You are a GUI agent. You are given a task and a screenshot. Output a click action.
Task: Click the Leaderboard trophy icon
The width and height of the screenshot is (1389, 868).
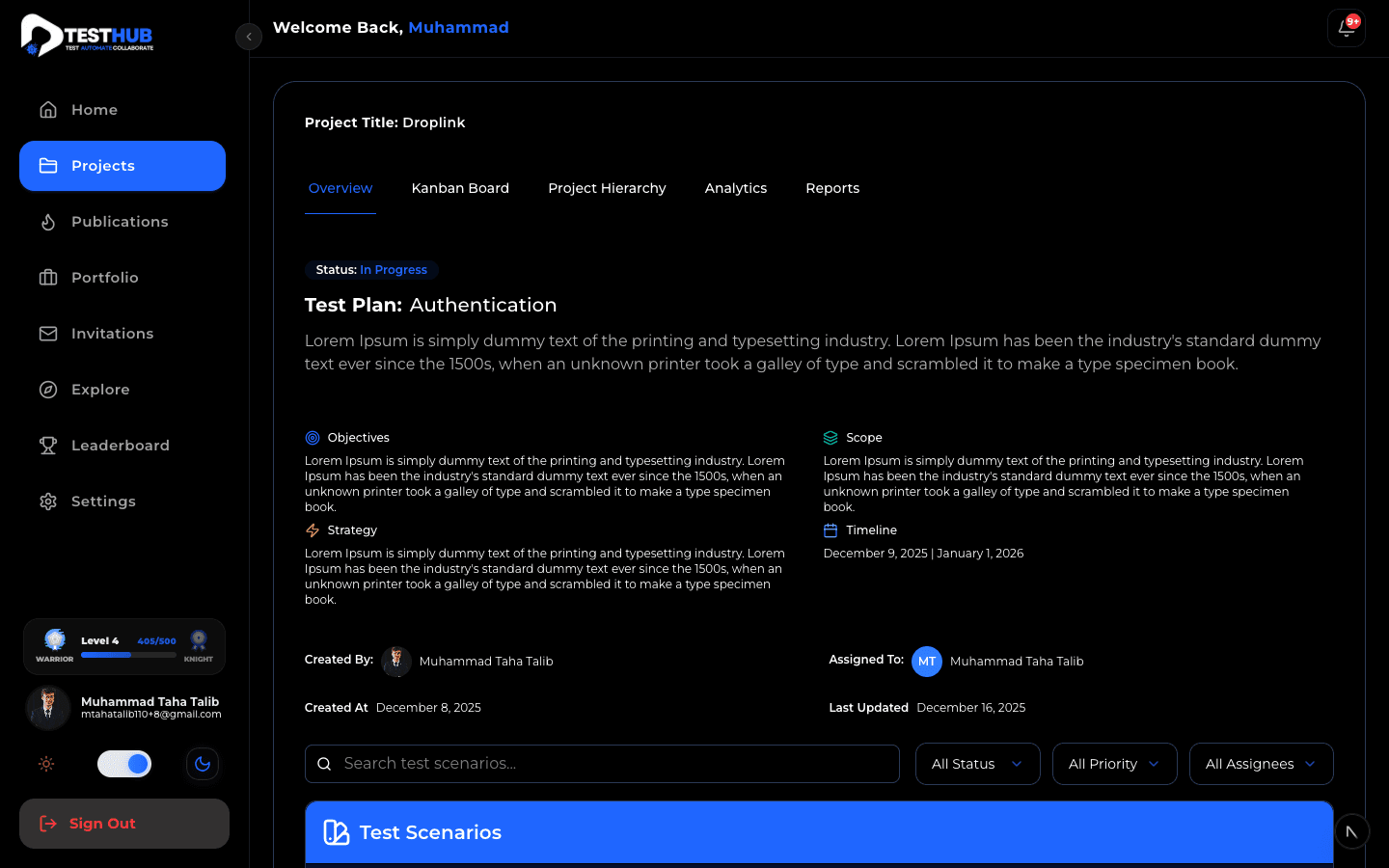pyautogui.click(x=48, y=446)
